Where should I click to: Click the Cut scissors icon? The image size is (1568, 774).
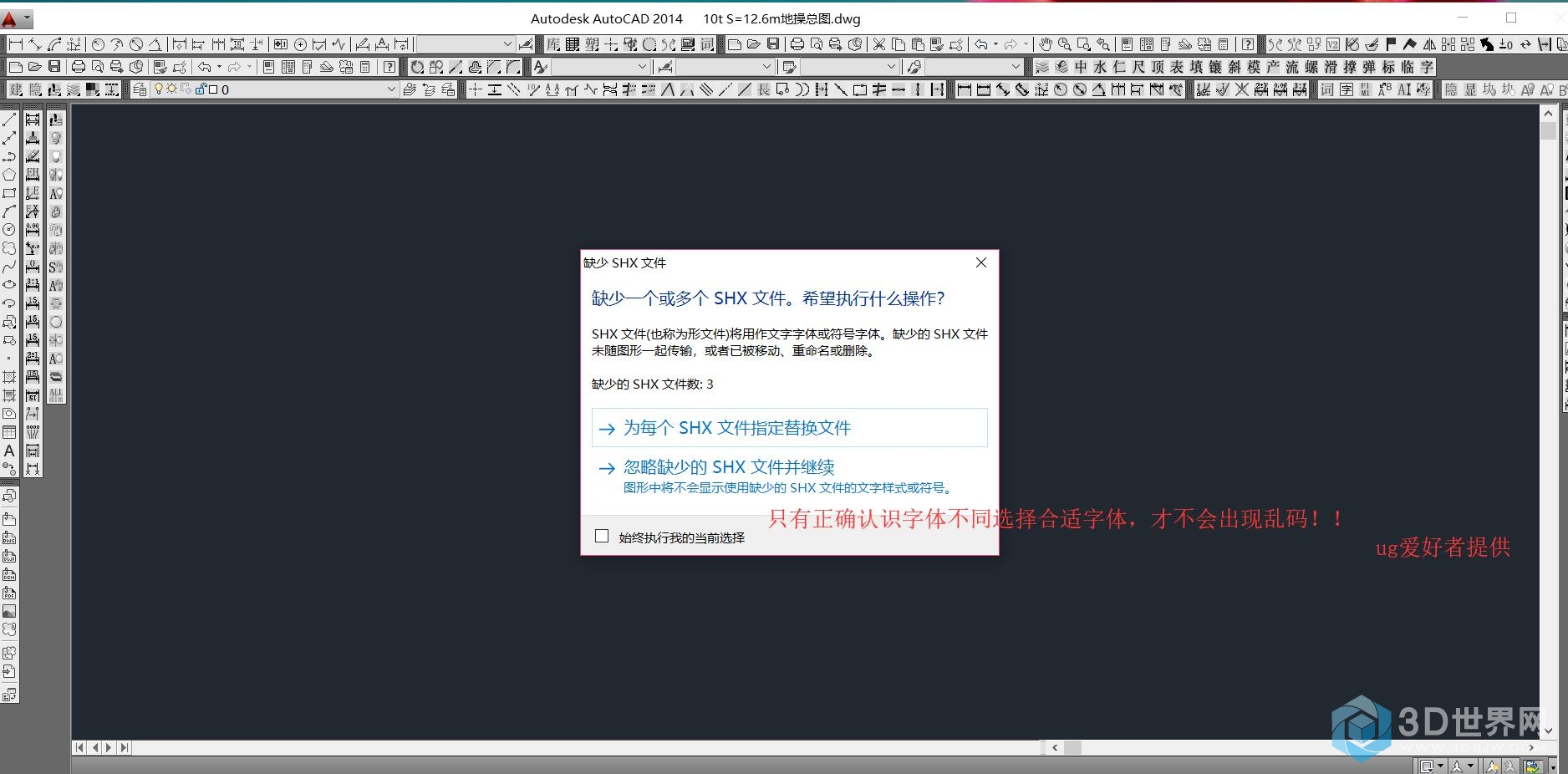coord(879,44)
